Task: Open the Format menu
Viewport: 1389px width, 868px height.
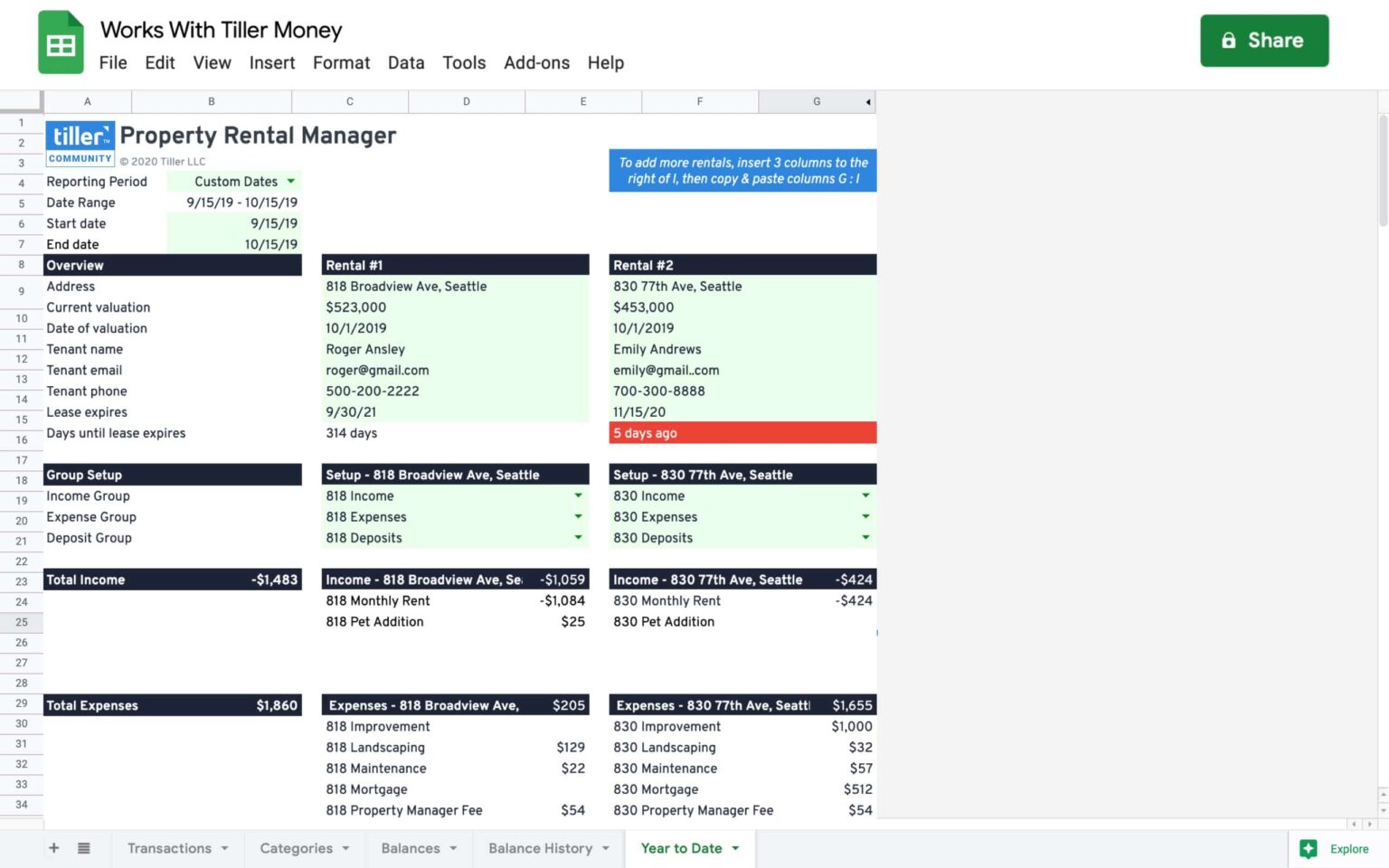Action: click(341, 62)
